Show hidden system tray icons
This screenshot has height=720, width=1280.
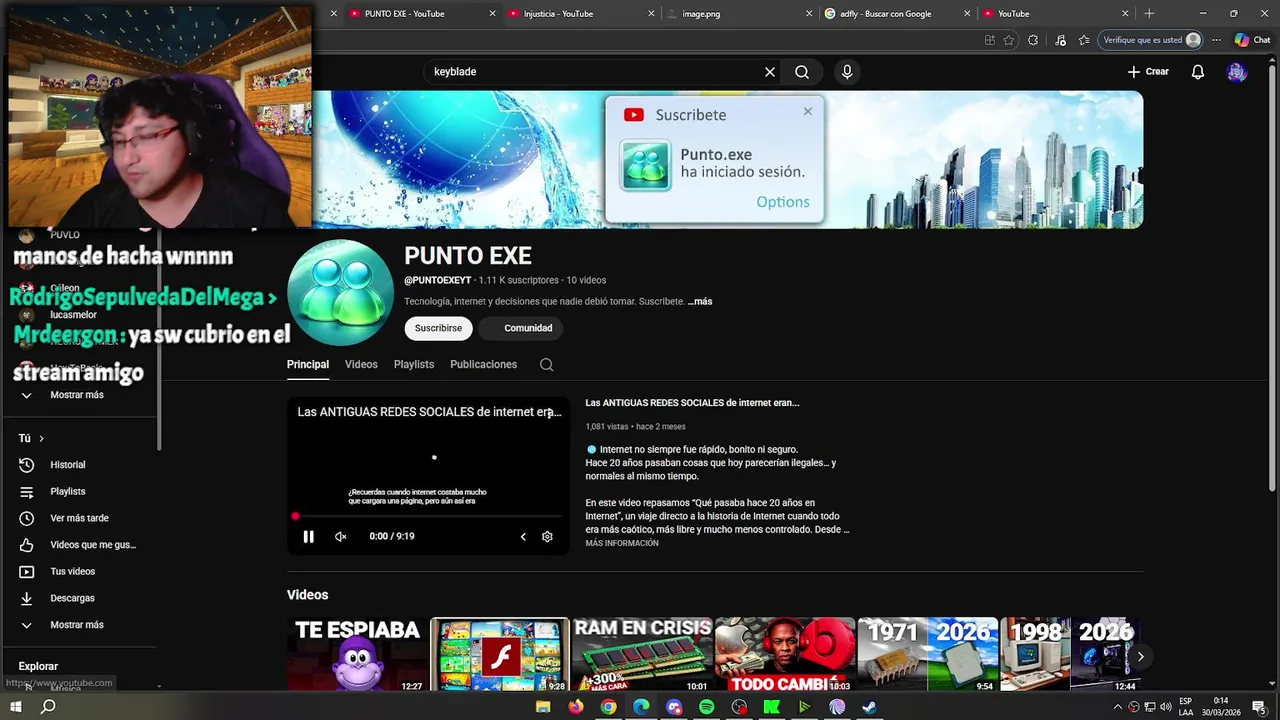point(1118,707)
